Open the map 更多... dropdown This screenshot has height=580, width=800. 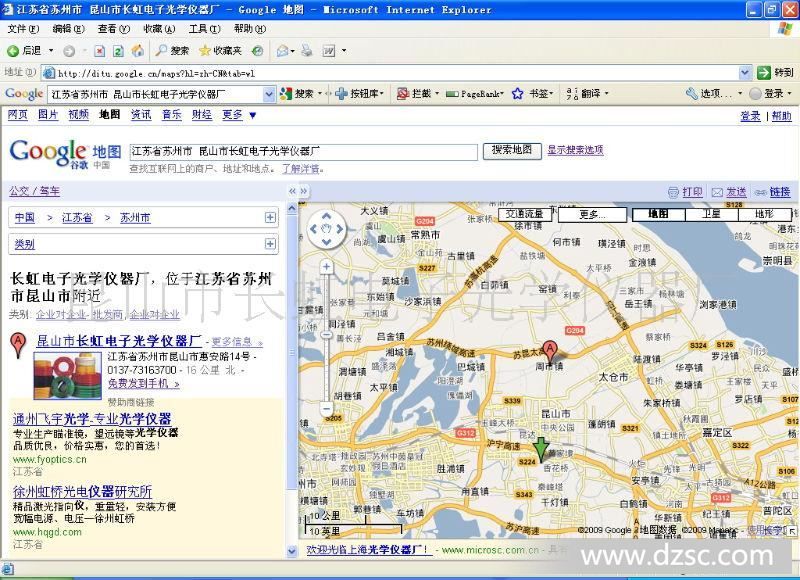tap(592, 214)
